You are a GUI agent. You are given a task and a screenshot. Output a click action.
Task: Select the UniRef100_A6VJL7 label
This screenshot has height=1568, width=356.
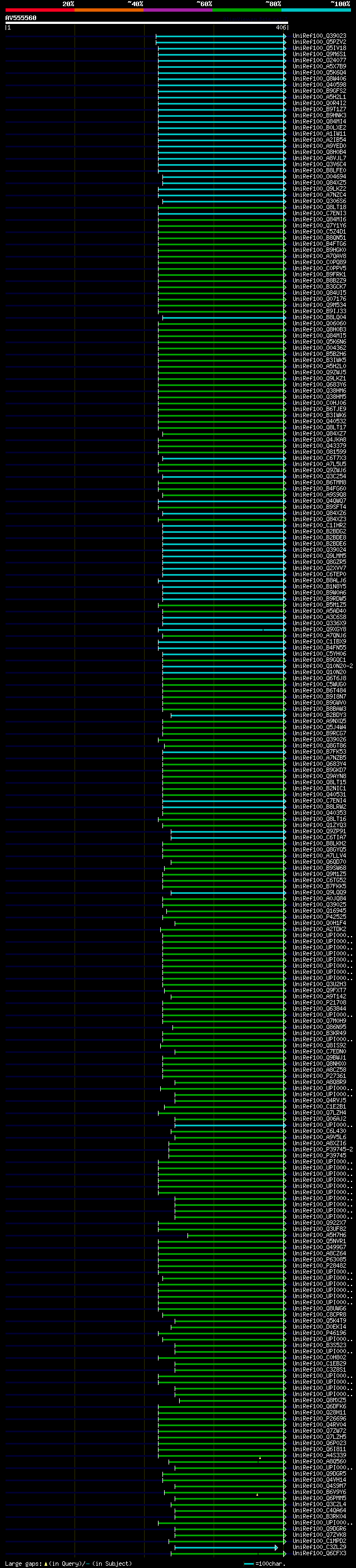(x=319, y=159)
